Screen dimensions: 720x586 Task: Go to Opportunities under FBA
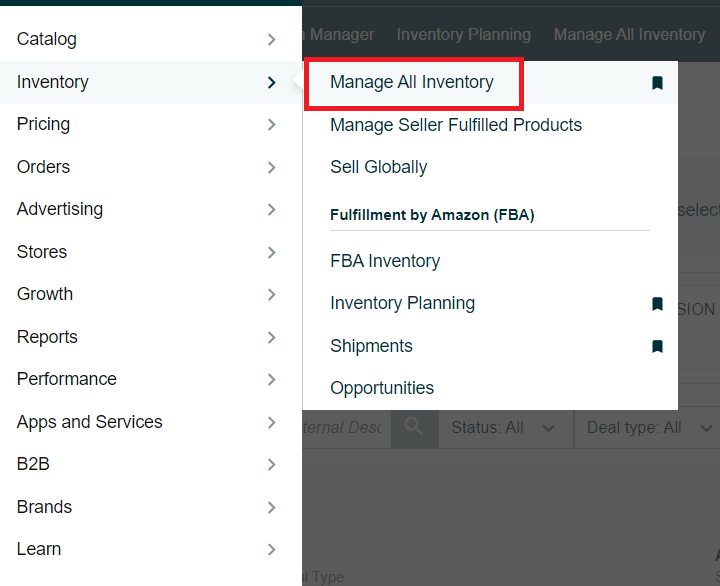coord(382,388)
